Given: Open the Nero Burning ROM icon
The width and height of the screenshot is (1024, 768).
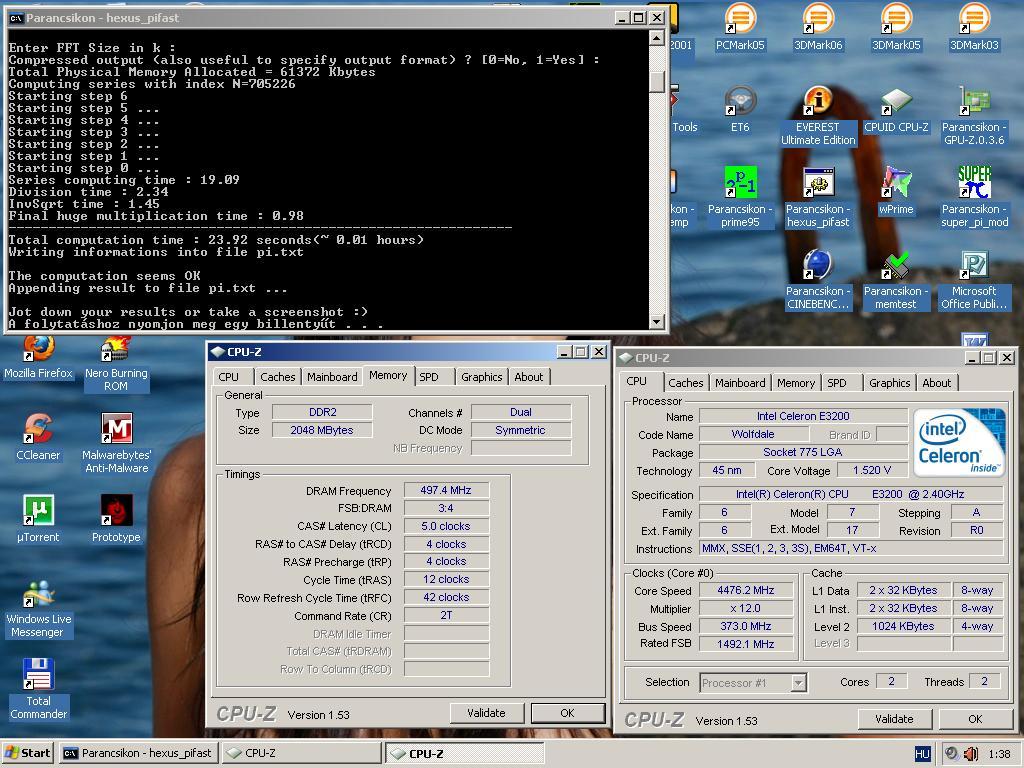Looking at the screenshot, I should pos(116,364).
